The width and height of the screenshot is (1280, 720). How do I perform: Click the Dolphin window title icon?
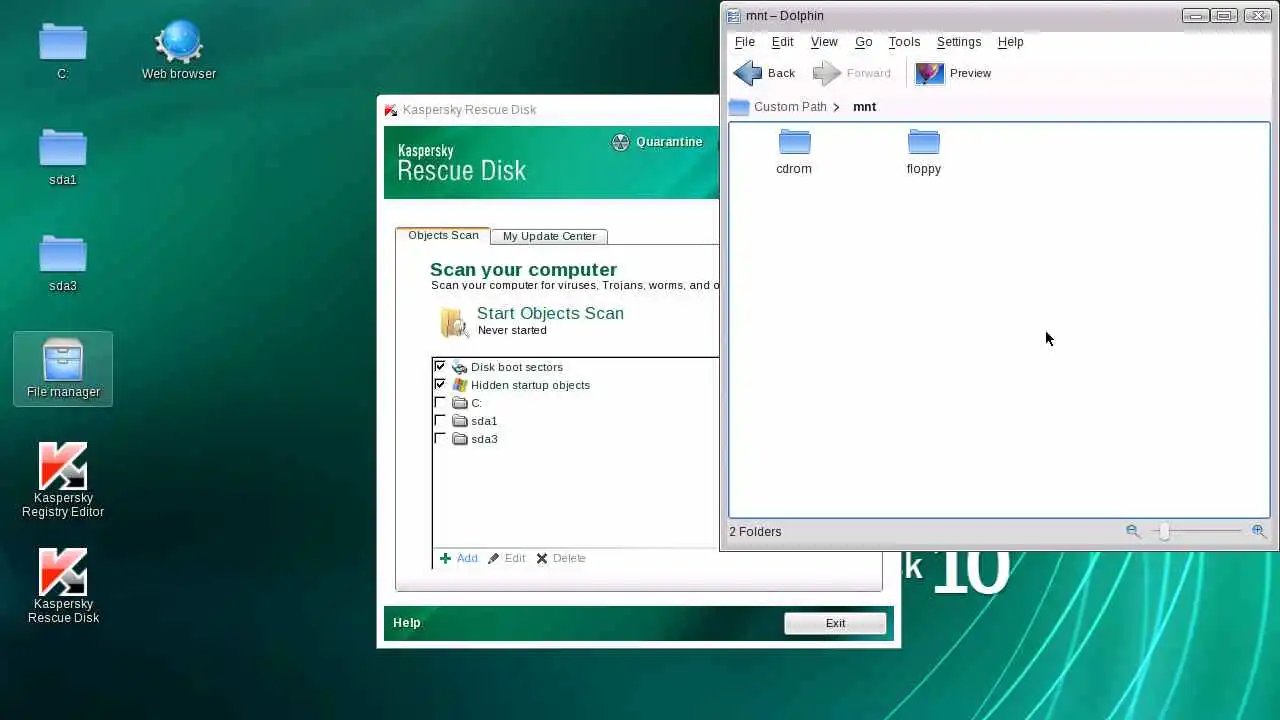pyautogui.click(x=733, y=16)
